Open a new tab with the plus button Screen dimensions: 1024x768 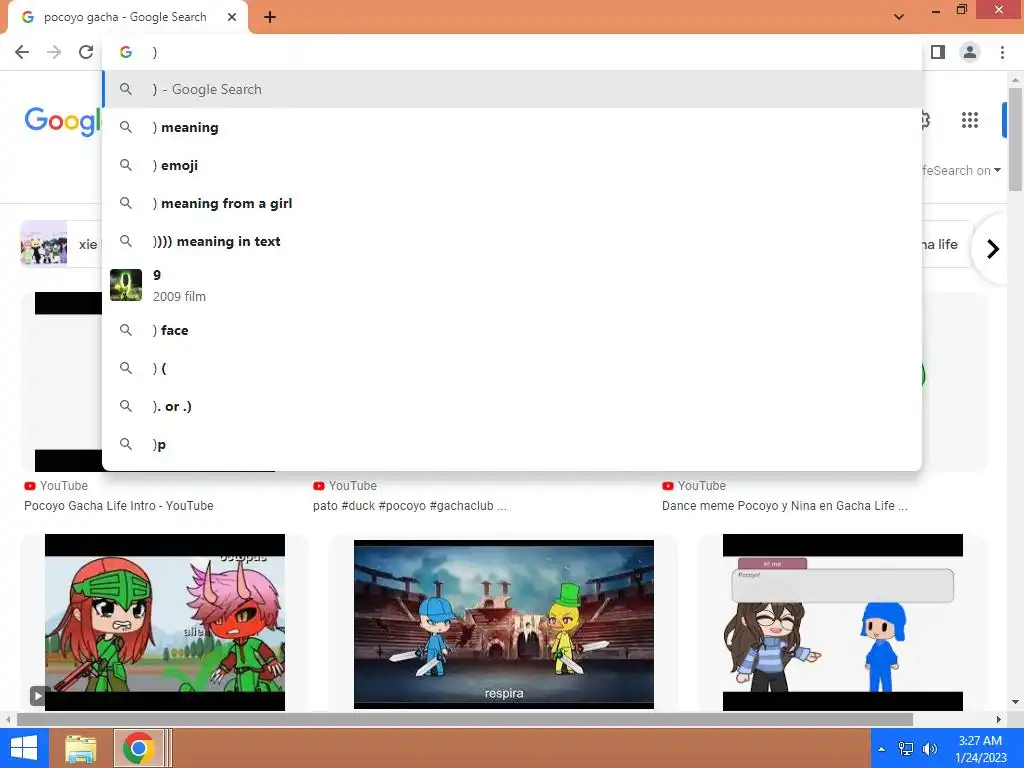coord(270,17)
